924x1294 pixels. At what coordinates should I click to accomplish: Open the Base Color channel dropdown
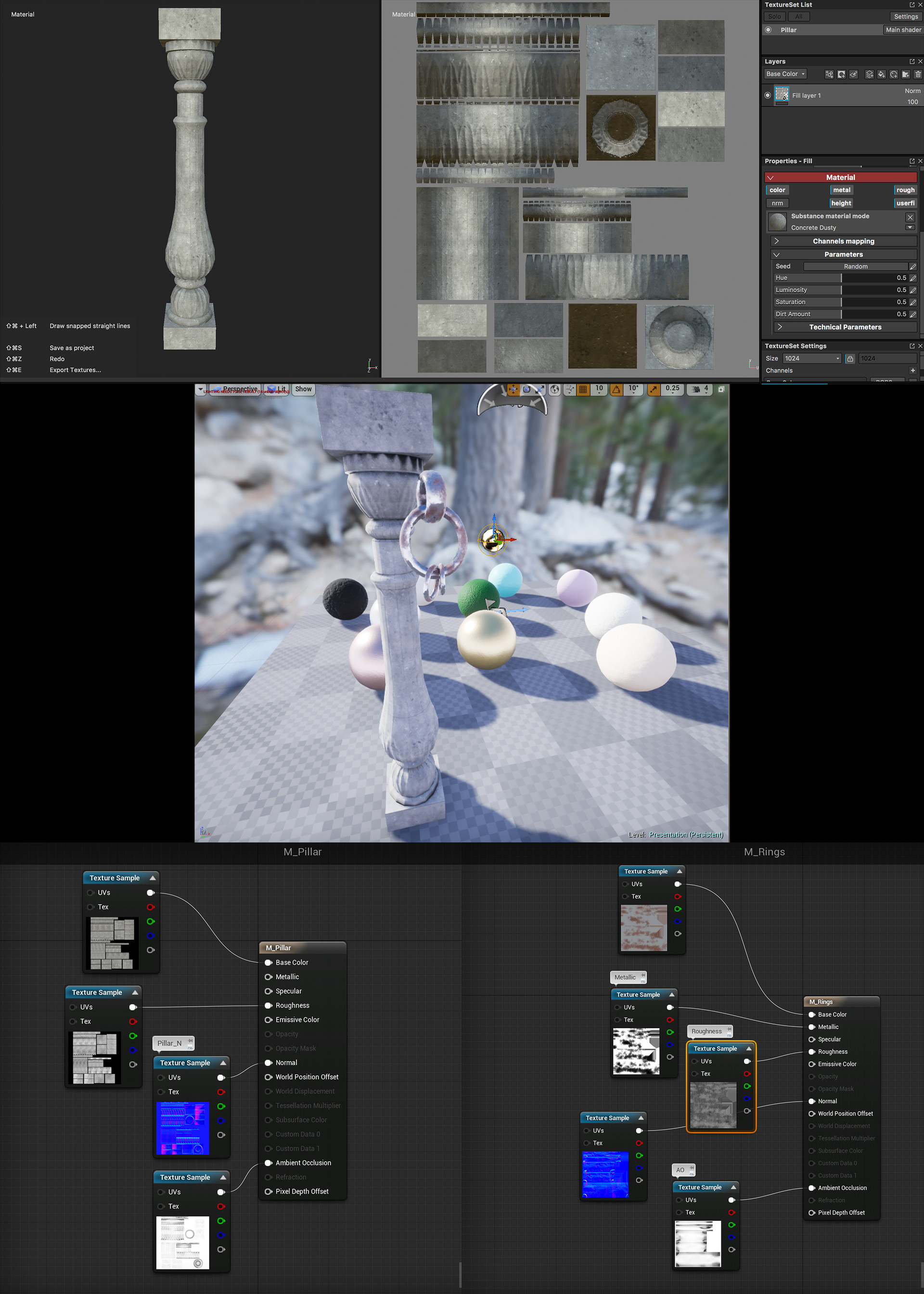[x=785, y=74]
